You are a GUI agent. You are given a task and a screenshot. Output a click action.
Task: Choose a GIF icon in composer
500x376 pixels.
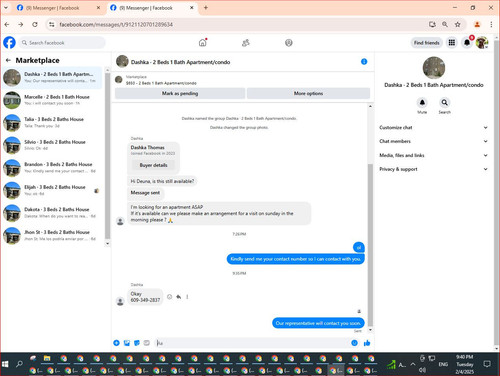click(147, 343)
